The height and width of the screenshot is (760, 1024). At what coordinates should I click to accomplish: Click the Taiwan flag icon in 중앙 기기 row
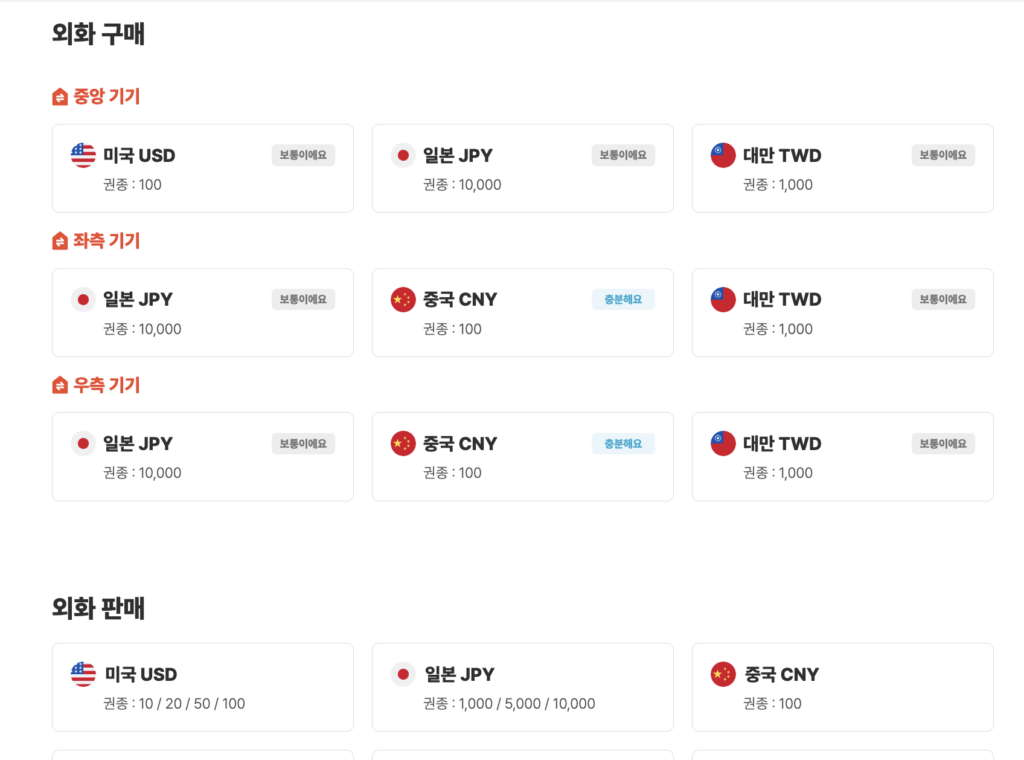pyautogui.click(x=722, y=155)
